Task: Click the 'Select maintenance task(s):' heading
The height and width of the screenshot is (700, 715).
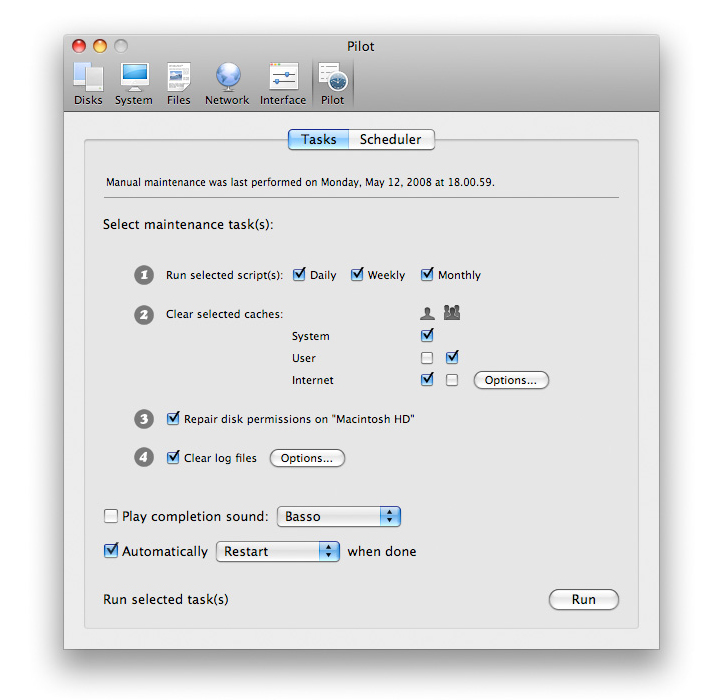Action: (x=188, y=224)
